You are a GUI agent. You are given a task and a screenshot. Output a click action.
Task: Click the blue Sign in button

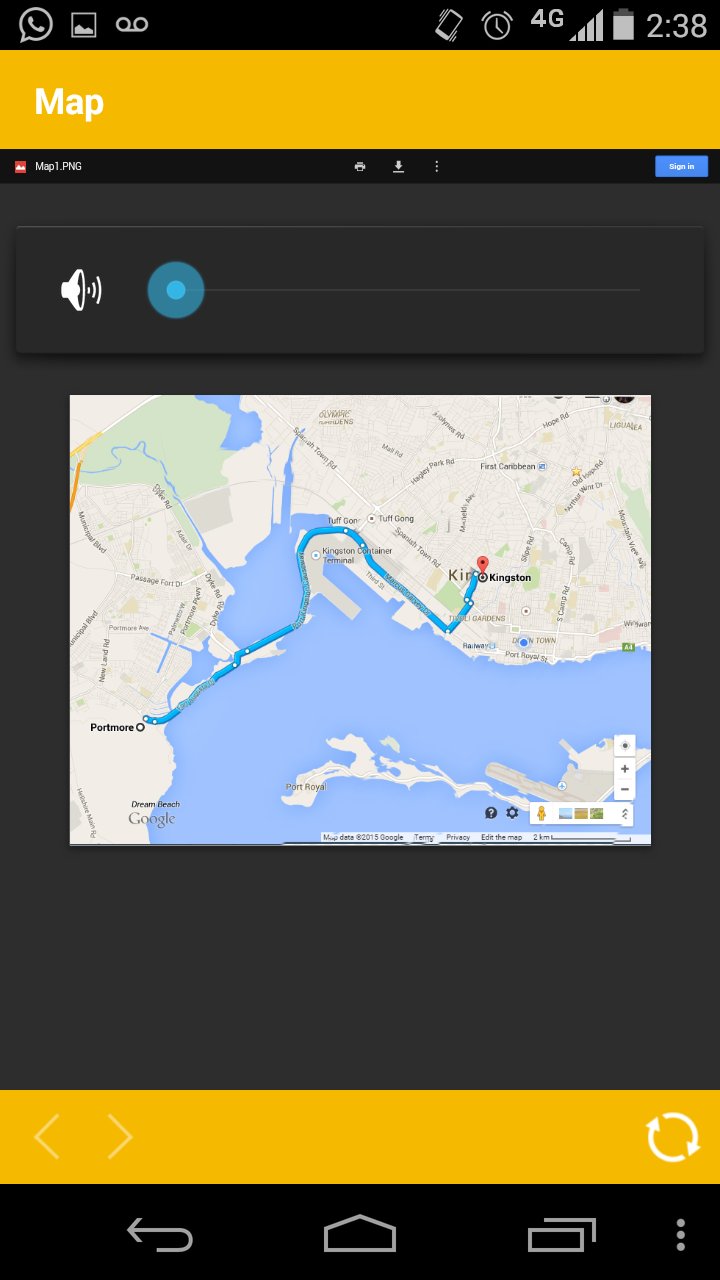pyautogui.click(x=681, y=166)
